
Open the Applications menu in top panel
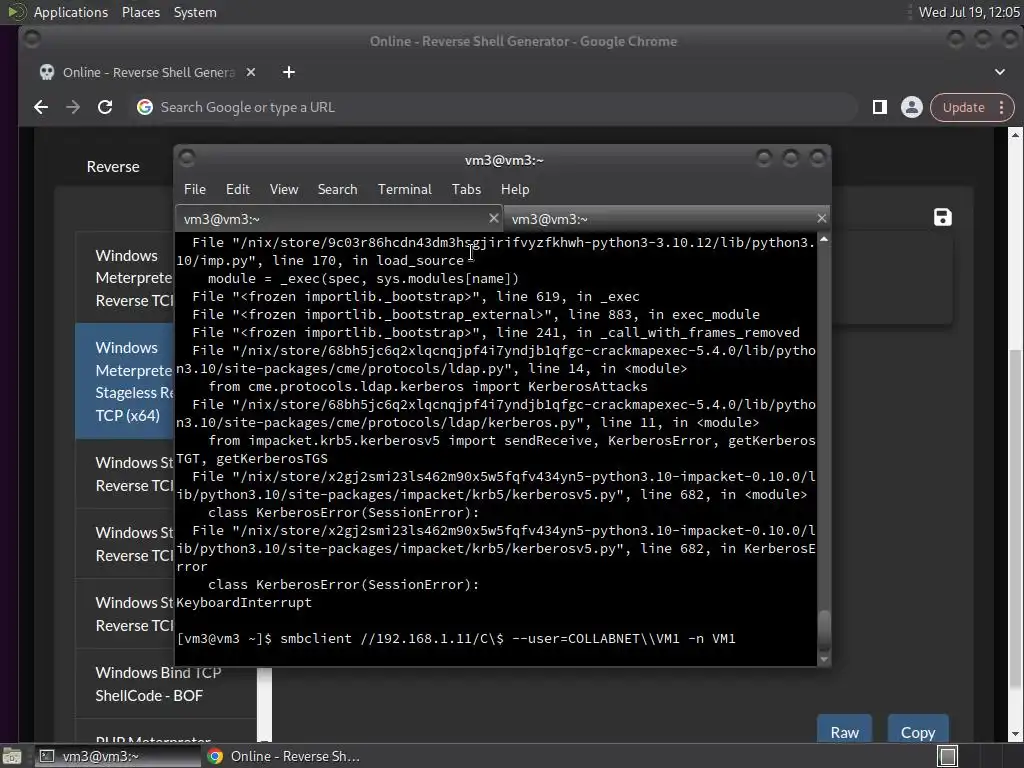coord(71,12)
